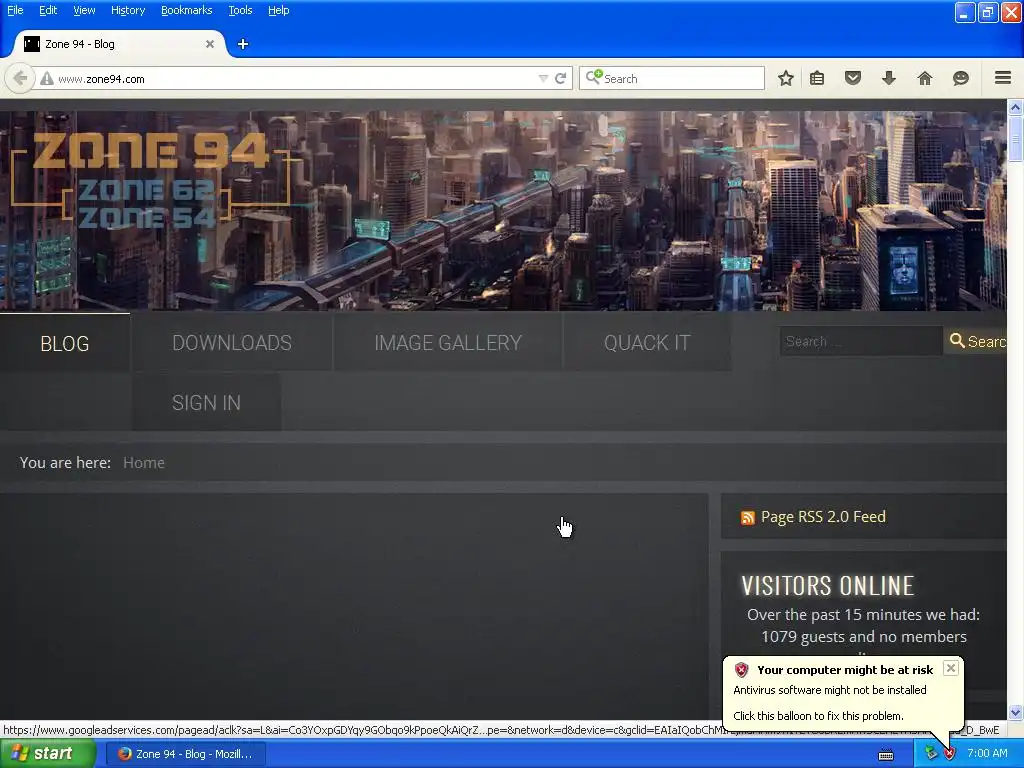
Task: Open the QUACK IT navigation item
Action: tap(647, 343)
